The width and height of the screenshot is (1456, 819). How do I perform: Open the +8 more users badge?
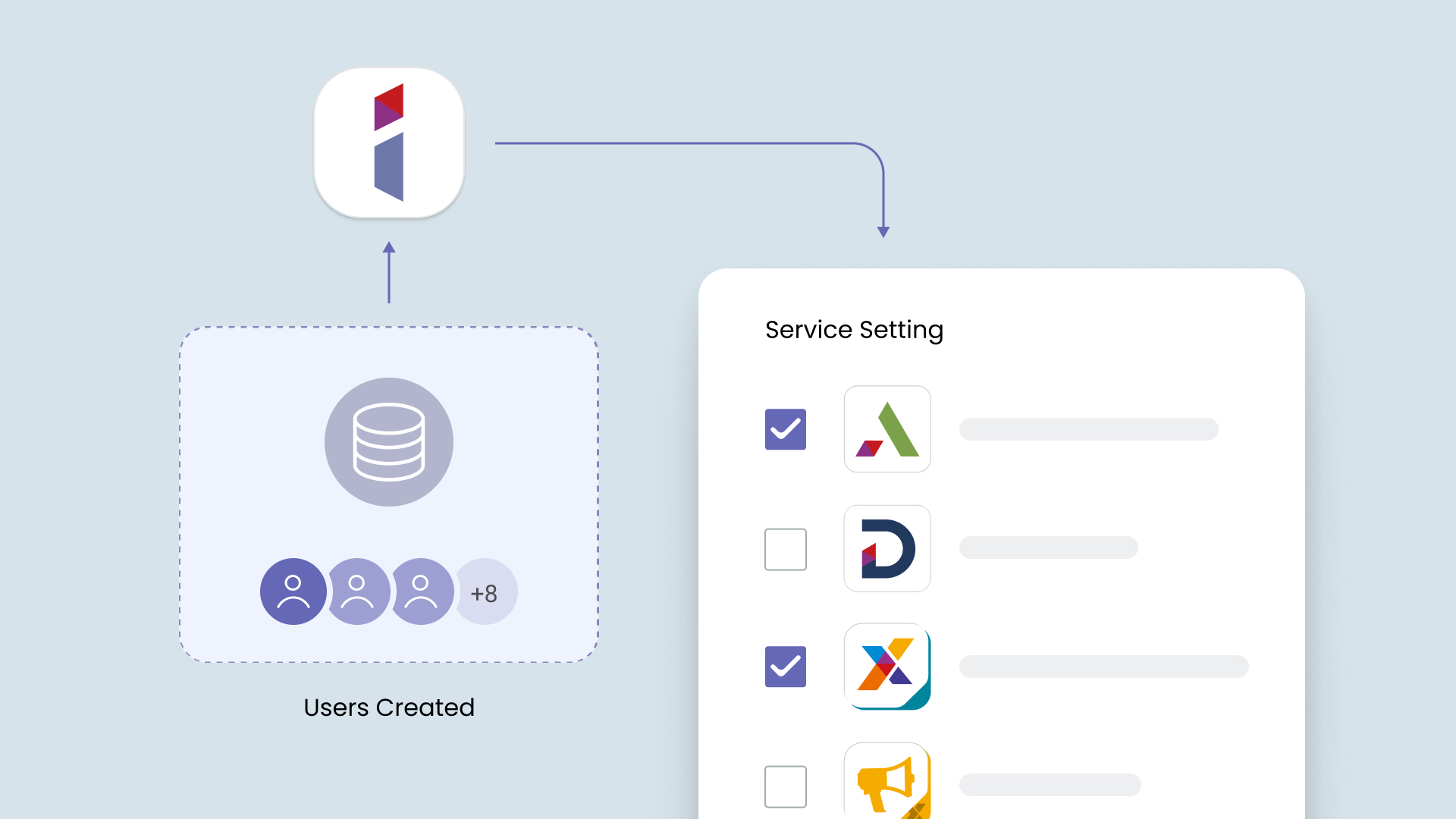tap(485, 591)
